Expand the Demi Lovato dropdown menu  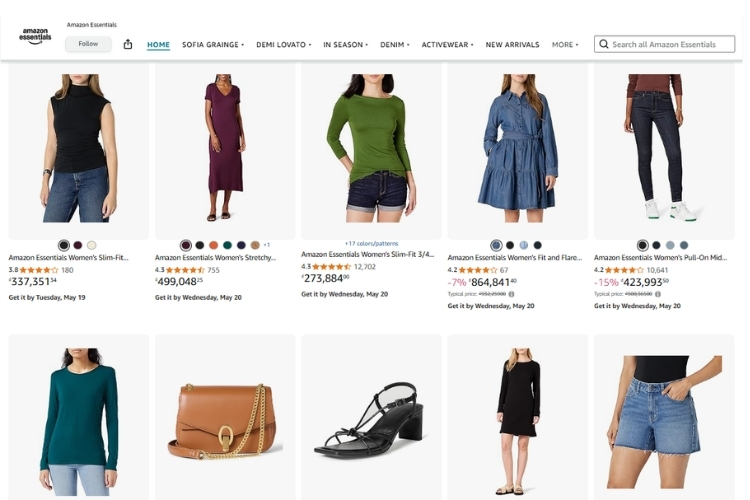pos(284,45)
